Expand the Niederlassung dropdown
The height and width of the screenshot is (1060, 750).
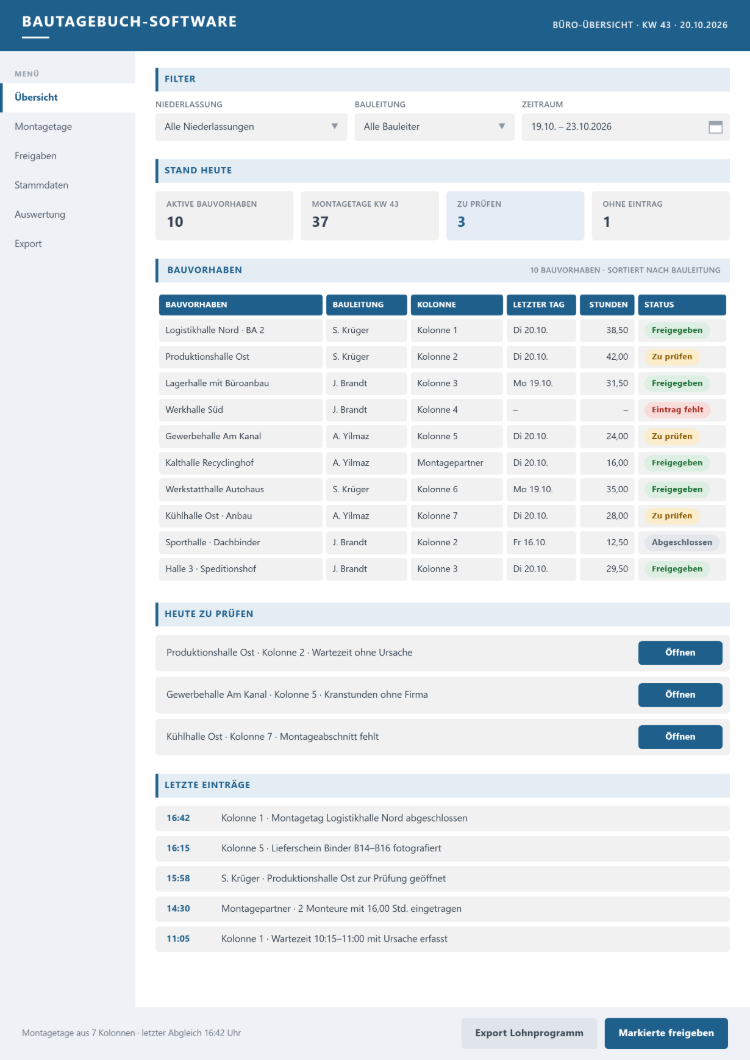[251, 127]
